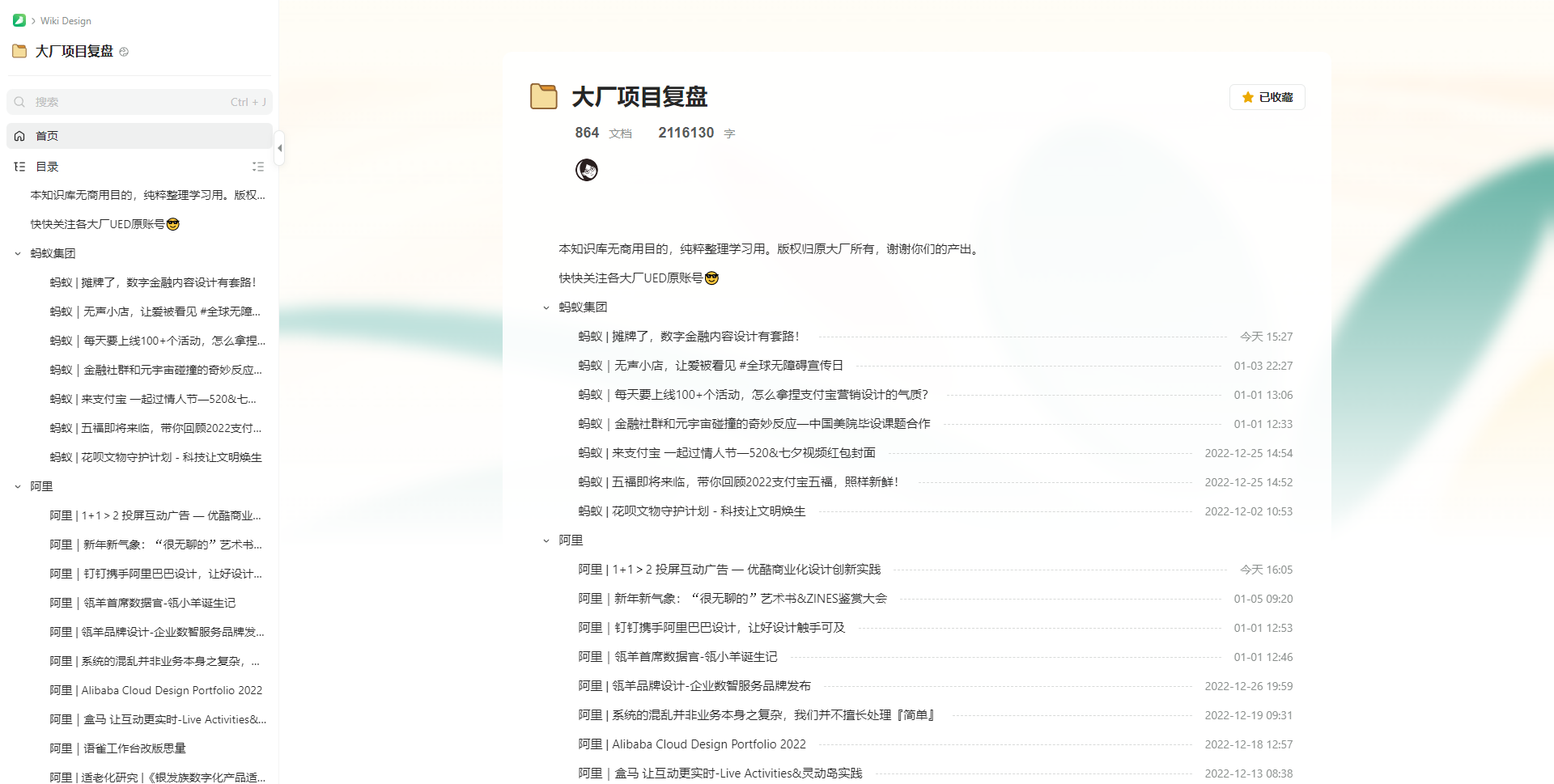Collapse the 蚂蚁集团 group in sidebar
This screenshot has height=784, width=1554.
pyautogui.click(x=18, y=253)
